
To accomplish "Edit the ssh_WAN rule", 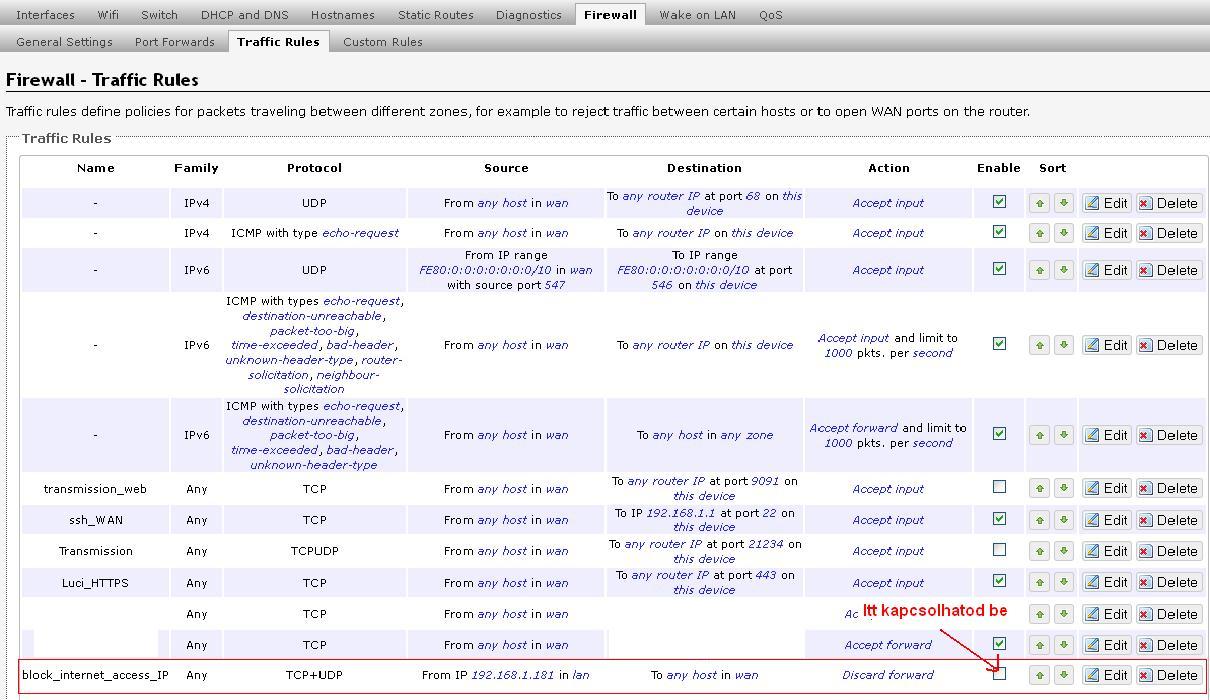I will tap(1107, 520).
